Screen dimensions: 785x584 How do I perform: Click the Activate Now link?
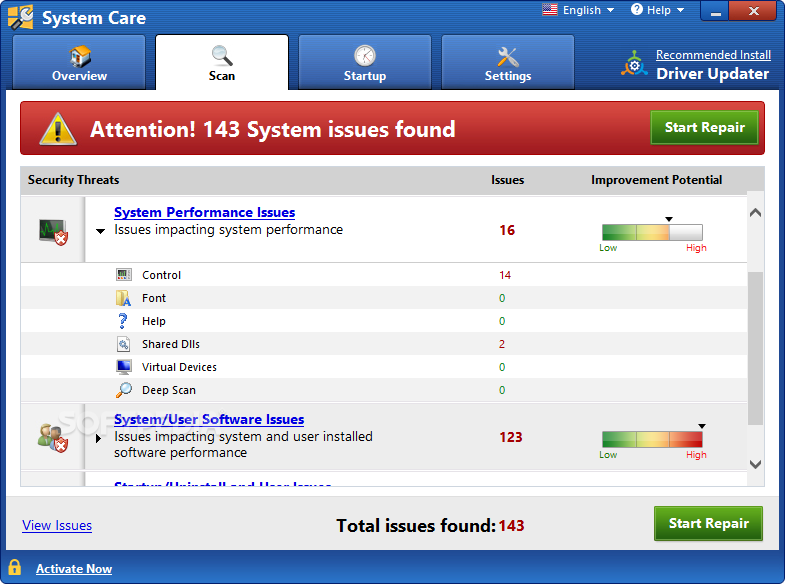click(x=74, y=569)
